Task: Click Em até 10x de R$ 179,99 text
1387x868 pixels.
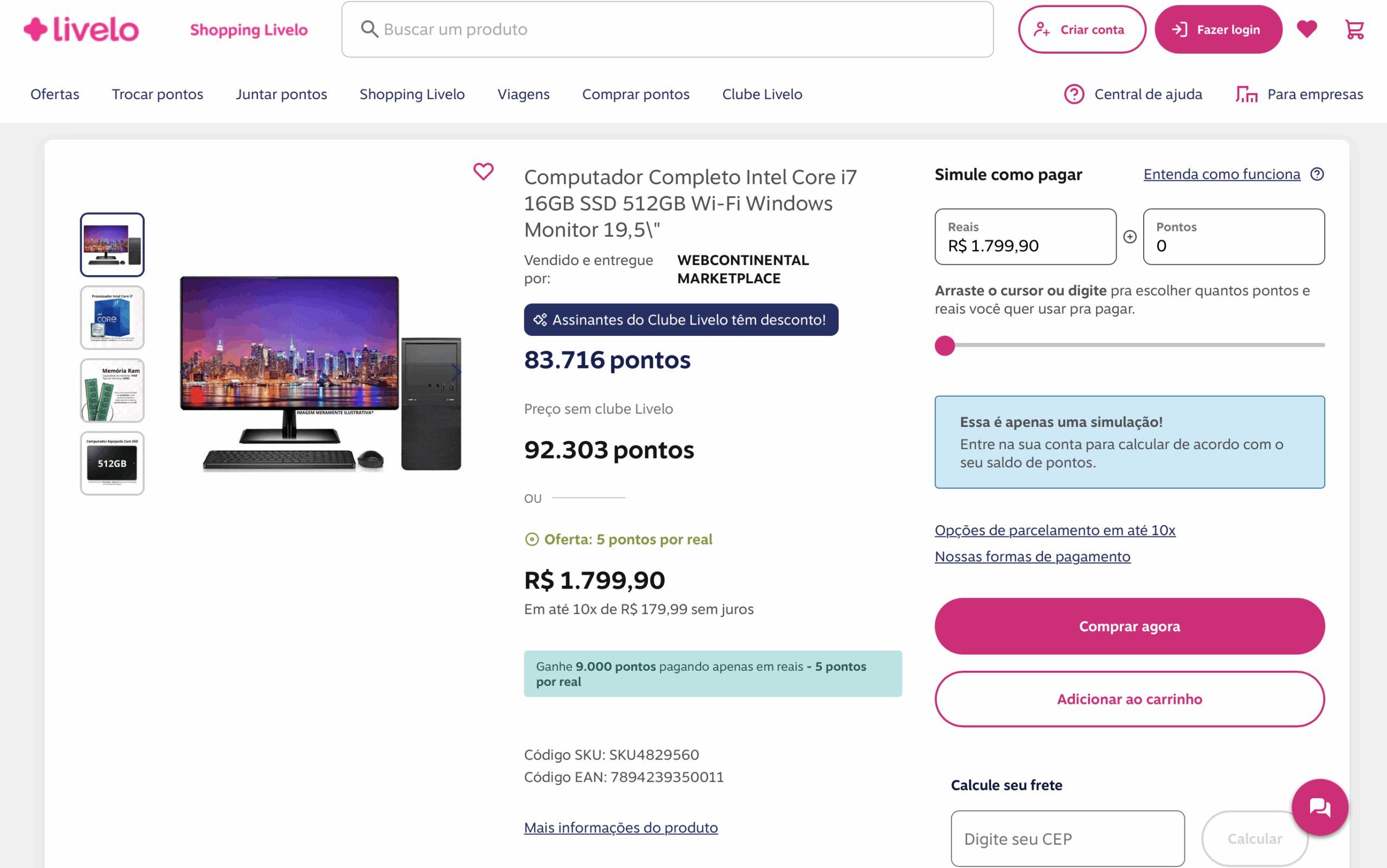Action: click(638, 609)
